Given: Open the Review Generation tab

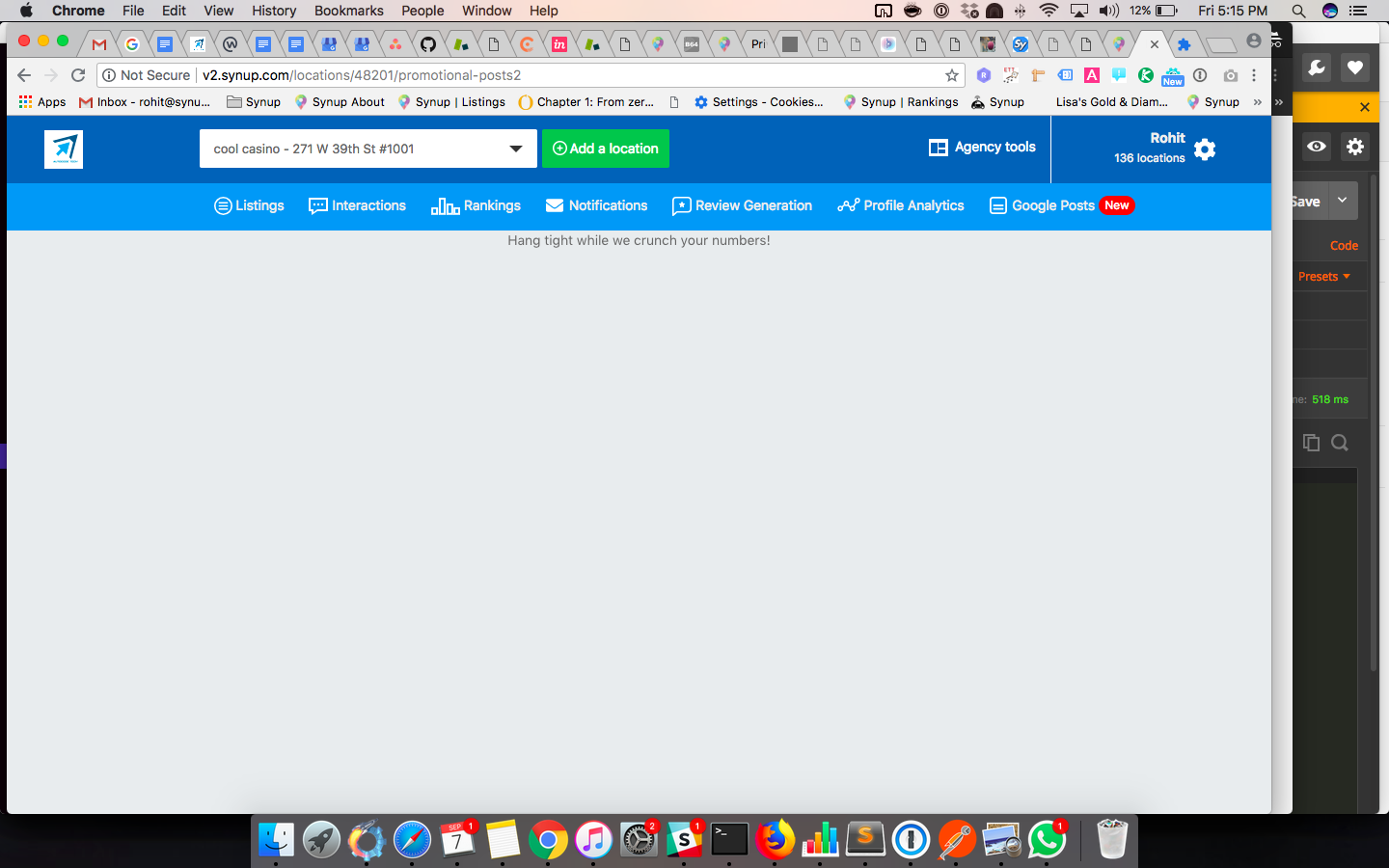Looking at the screenshot, I should 742,205.
